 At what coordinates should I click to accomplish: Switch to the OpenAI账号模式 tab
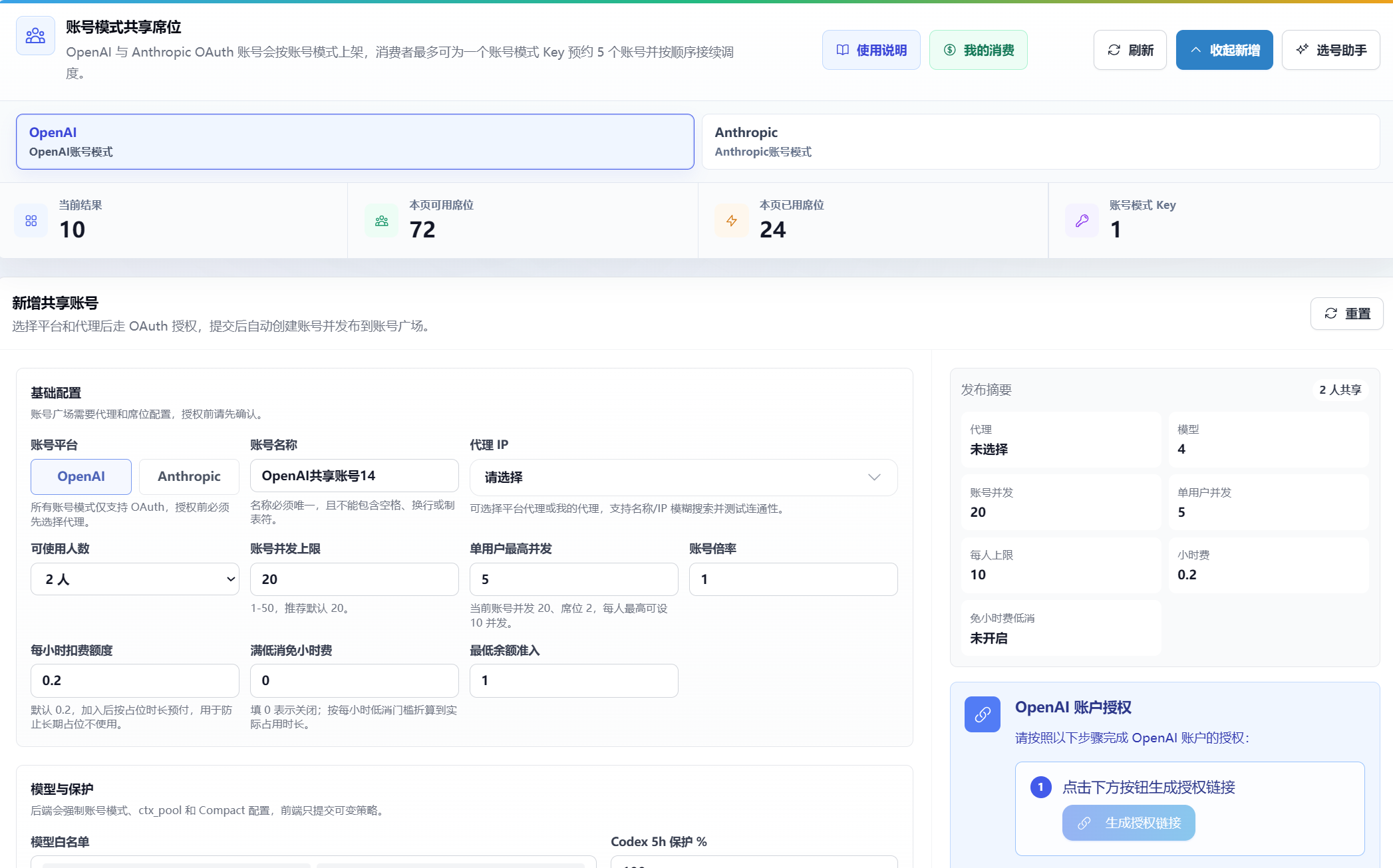[355, 142]
